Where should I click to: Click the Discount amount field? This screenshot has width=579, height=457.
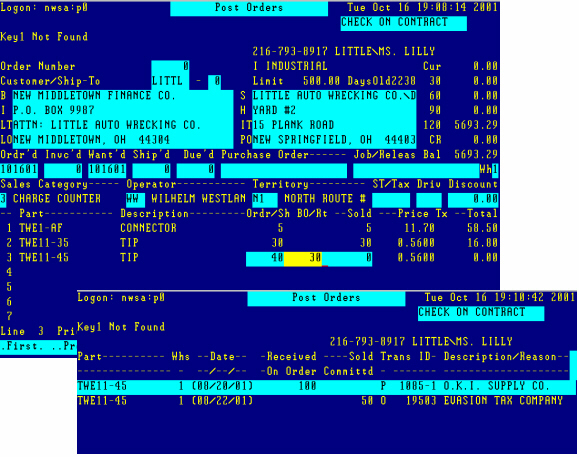(x=473, y=199)
